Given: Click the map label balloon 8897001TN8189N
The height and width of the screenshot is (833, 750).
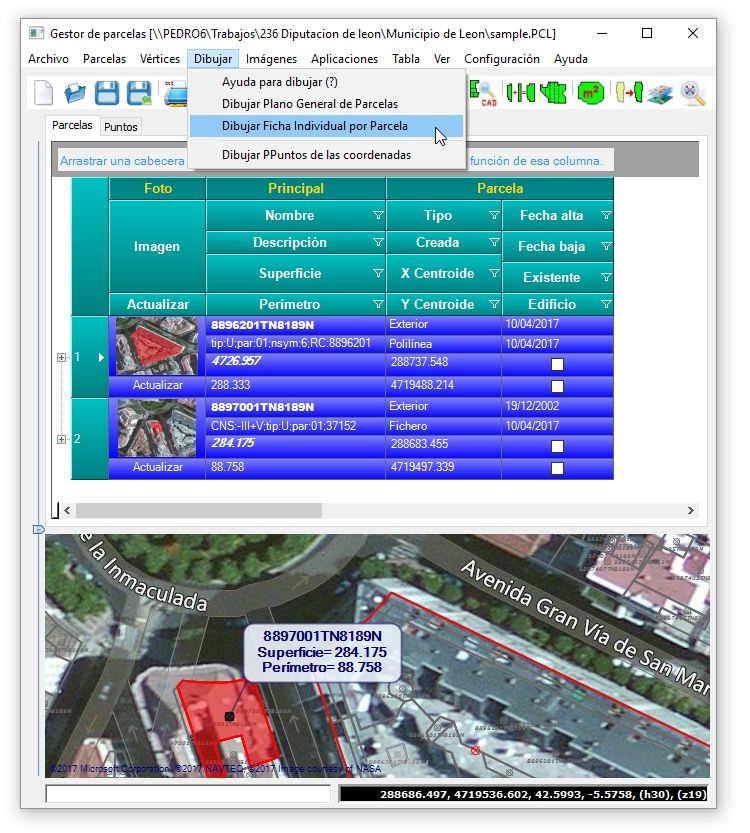Looking at the screenshot, I should [x=322, y=652].
